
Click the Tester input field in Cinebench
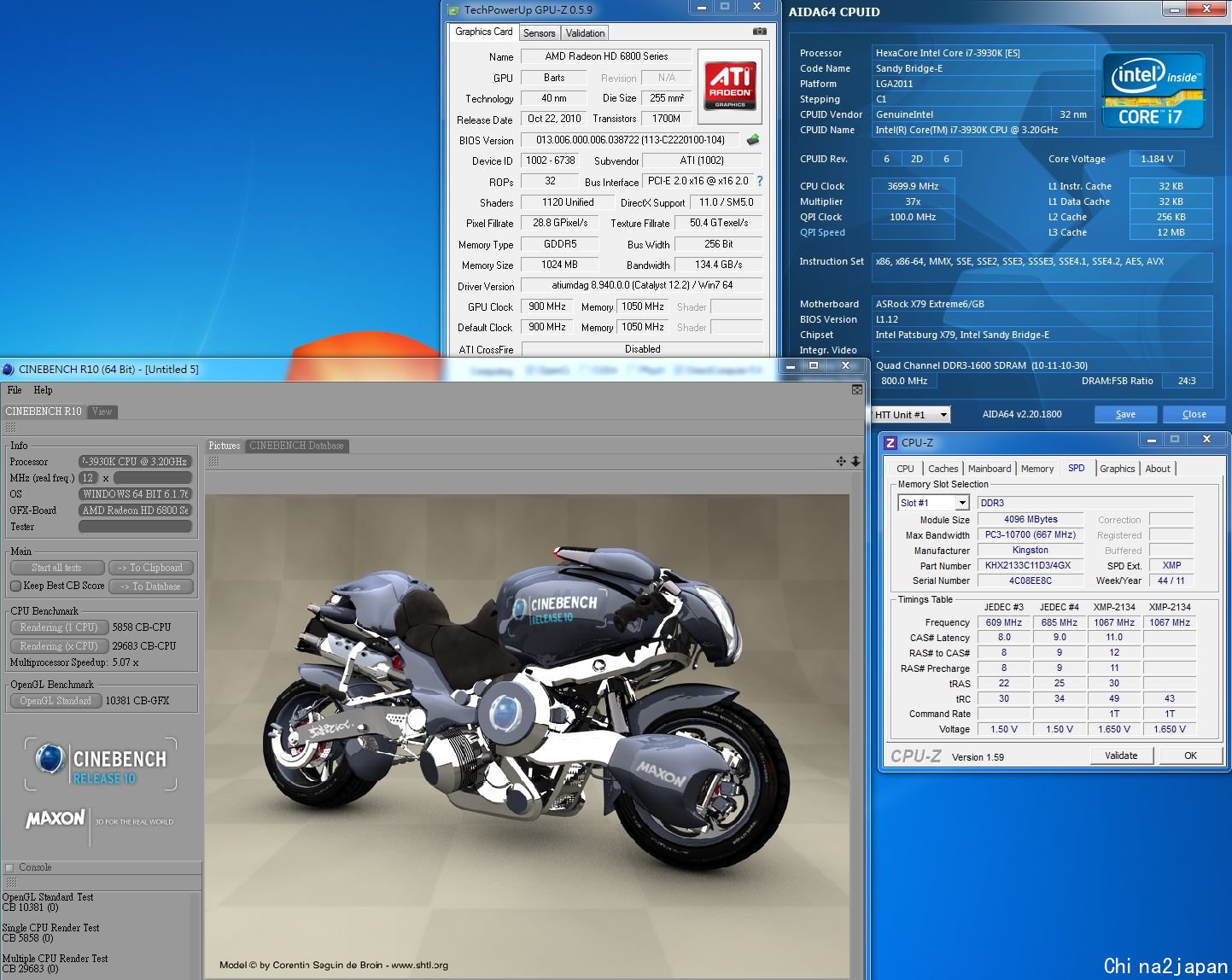coord(135,527)
